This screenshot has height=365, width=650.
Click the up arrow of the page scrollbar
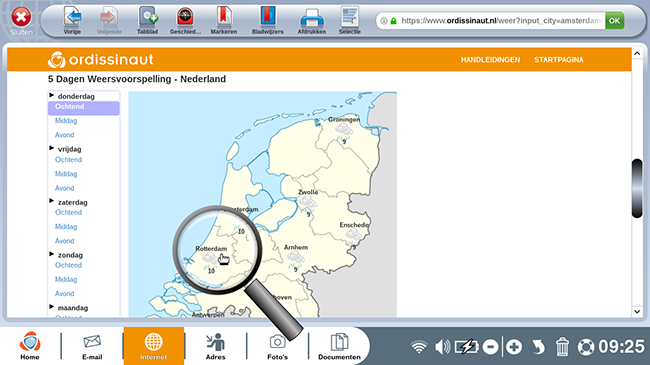pyautogui.click(x=637, y=53)
